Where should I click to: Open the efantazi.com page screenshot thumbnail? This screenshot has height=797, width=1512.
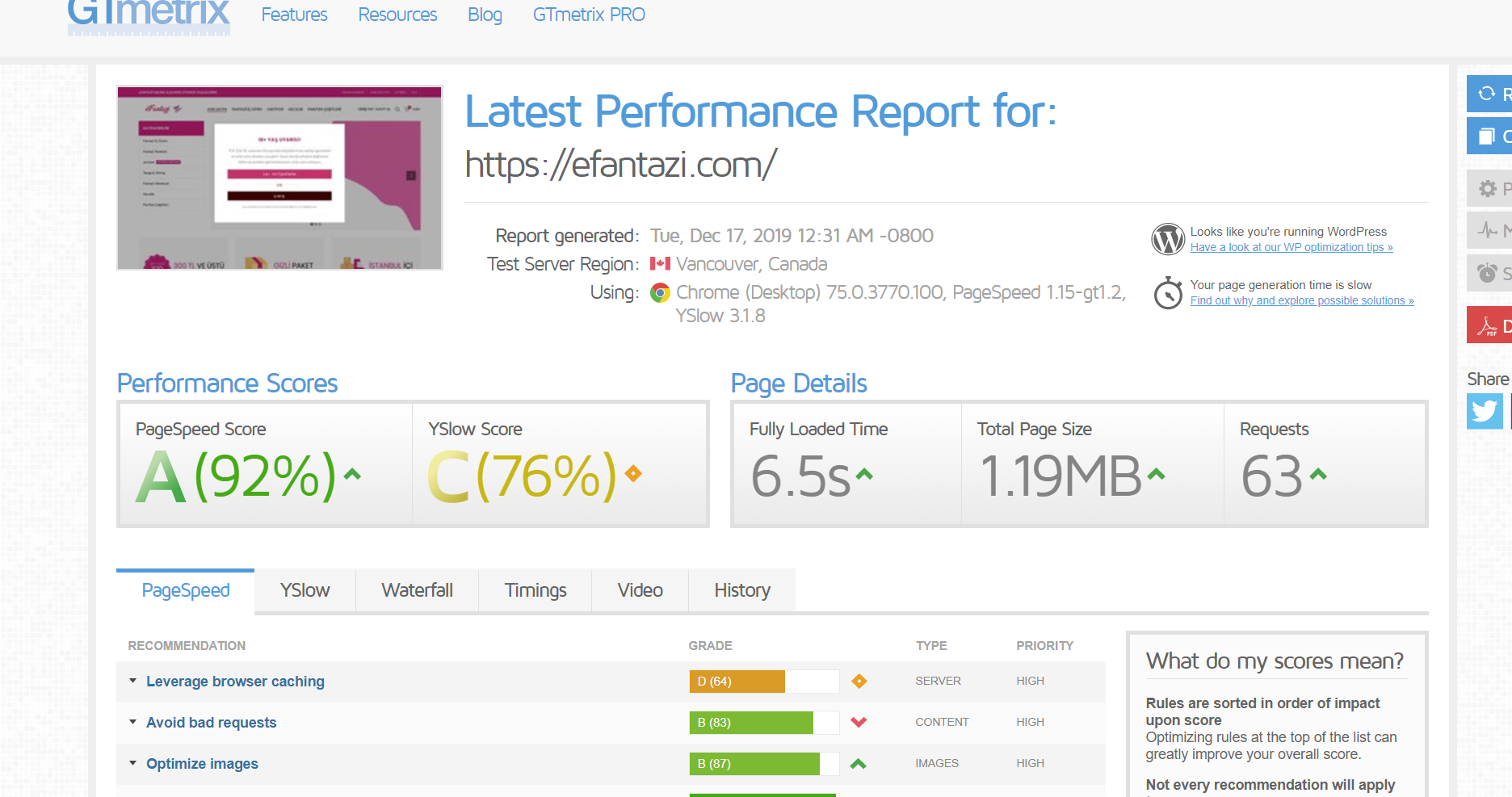point(279,178)
